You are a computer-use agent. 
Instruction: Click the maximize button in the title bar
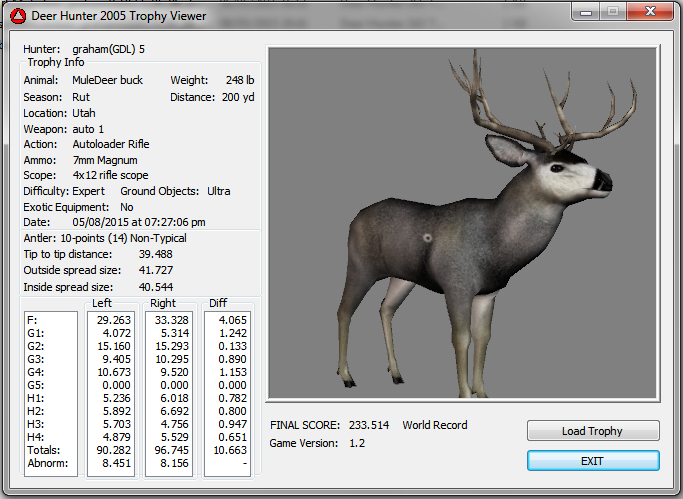click(x=611, y=11)
